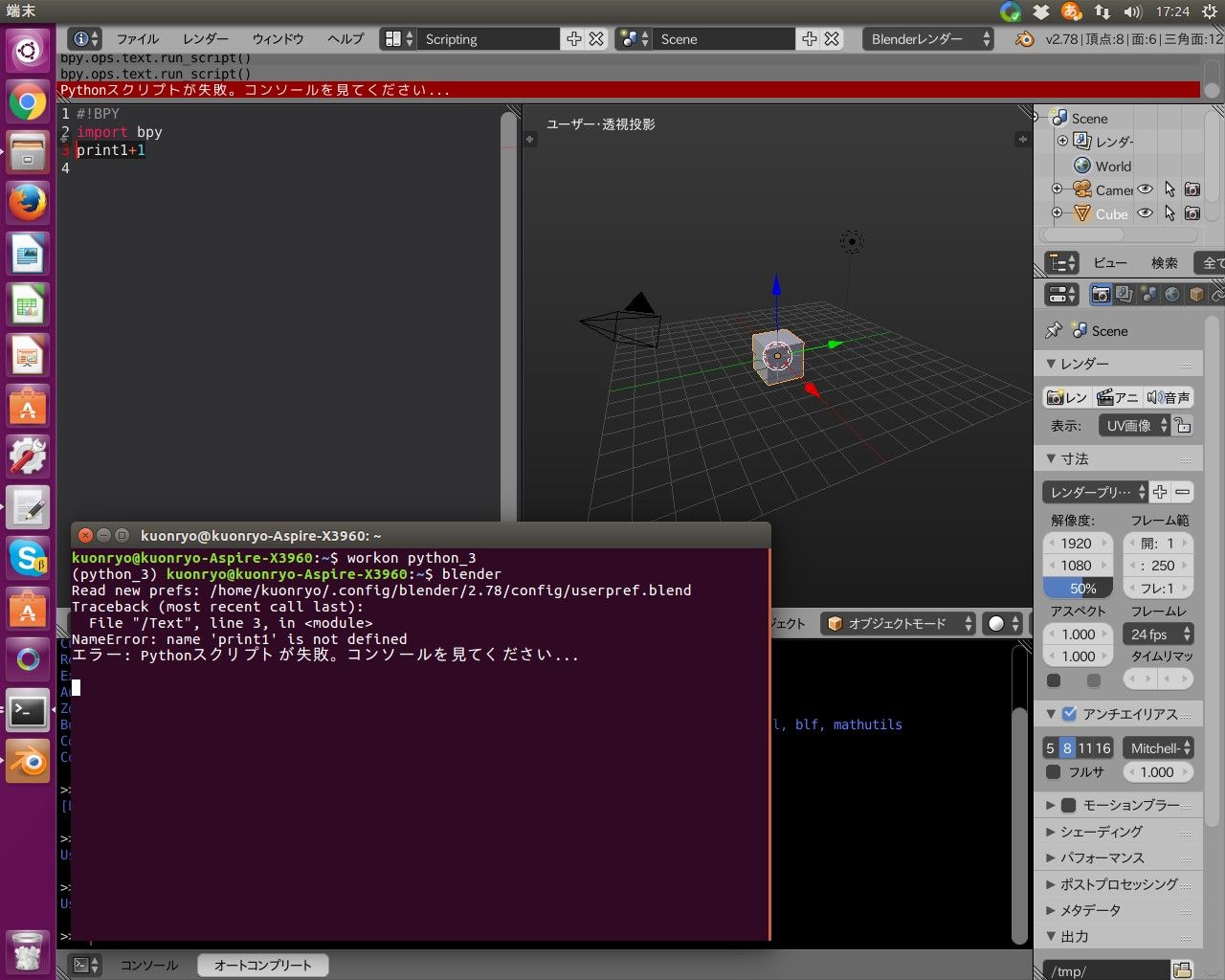Open the outliner editor type selector
The width and height of the screenshot is (1225, 980).
tap(1061, 262)
